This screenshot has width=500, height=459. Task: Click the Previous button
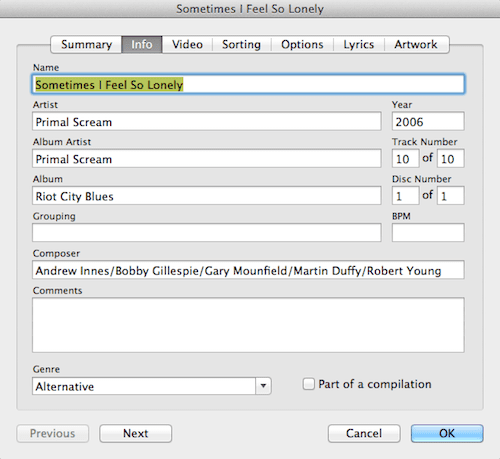pyautogui.click(x=53, y=433)
